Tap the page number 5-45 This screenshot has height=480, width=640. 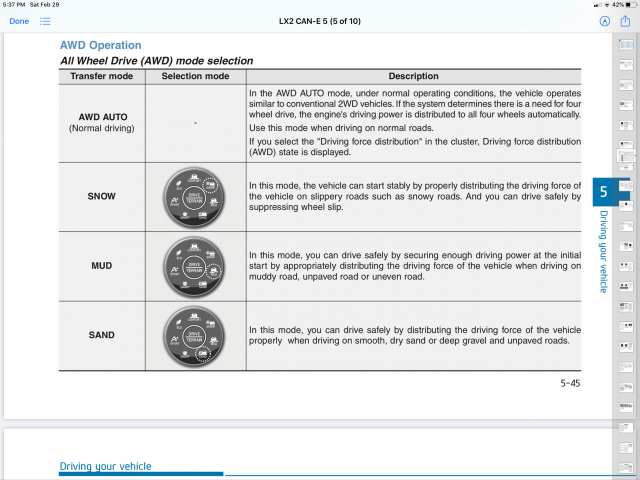(x=570, y=383)
